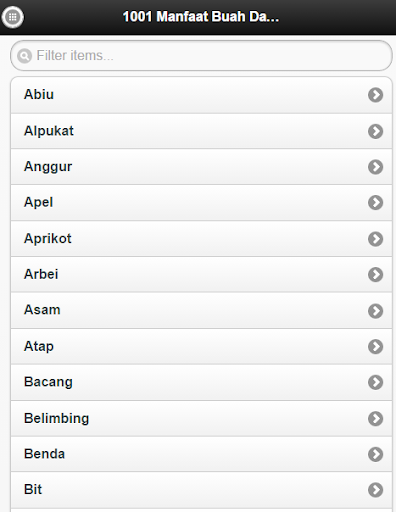The width and height of the screenshot is (396, 512).
Task: Tap the arrow icon beside Alpukat
Action: point(375,131)
